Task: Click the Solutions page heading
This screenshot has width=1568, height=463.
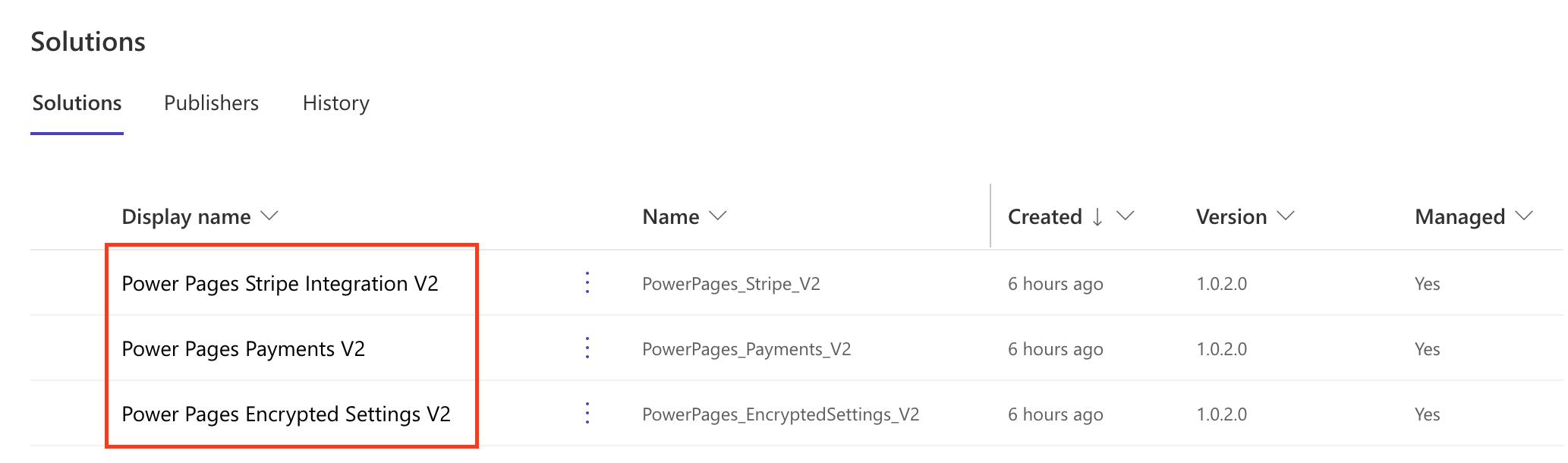Action: pos(88,42)
